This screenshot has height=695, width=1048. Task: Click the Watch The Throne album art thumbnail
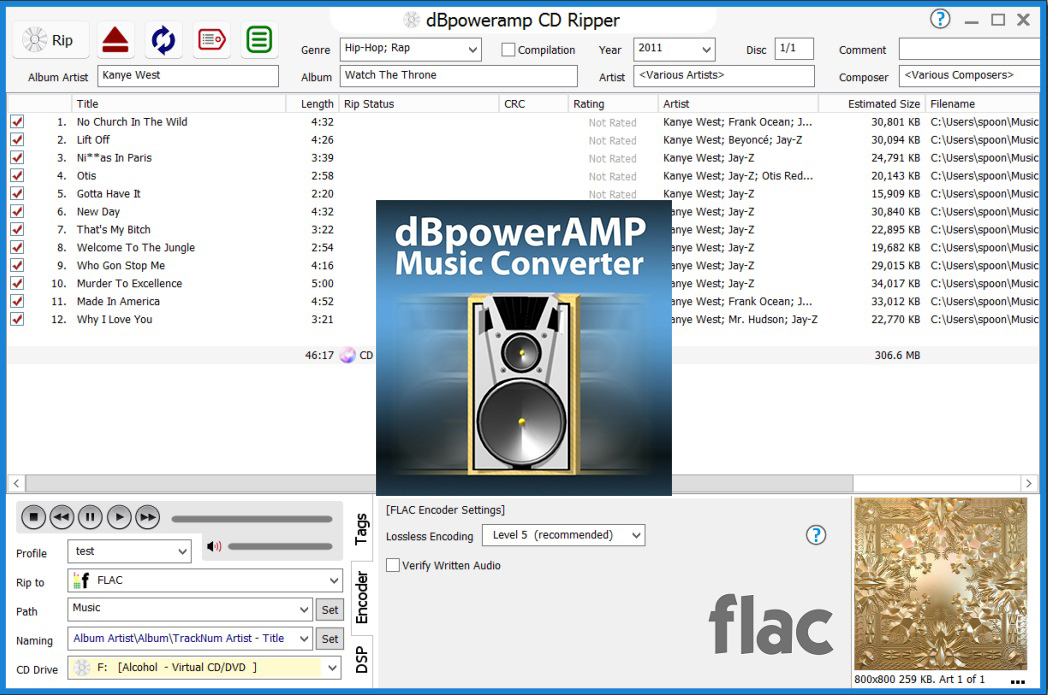[x=940, y=583]
